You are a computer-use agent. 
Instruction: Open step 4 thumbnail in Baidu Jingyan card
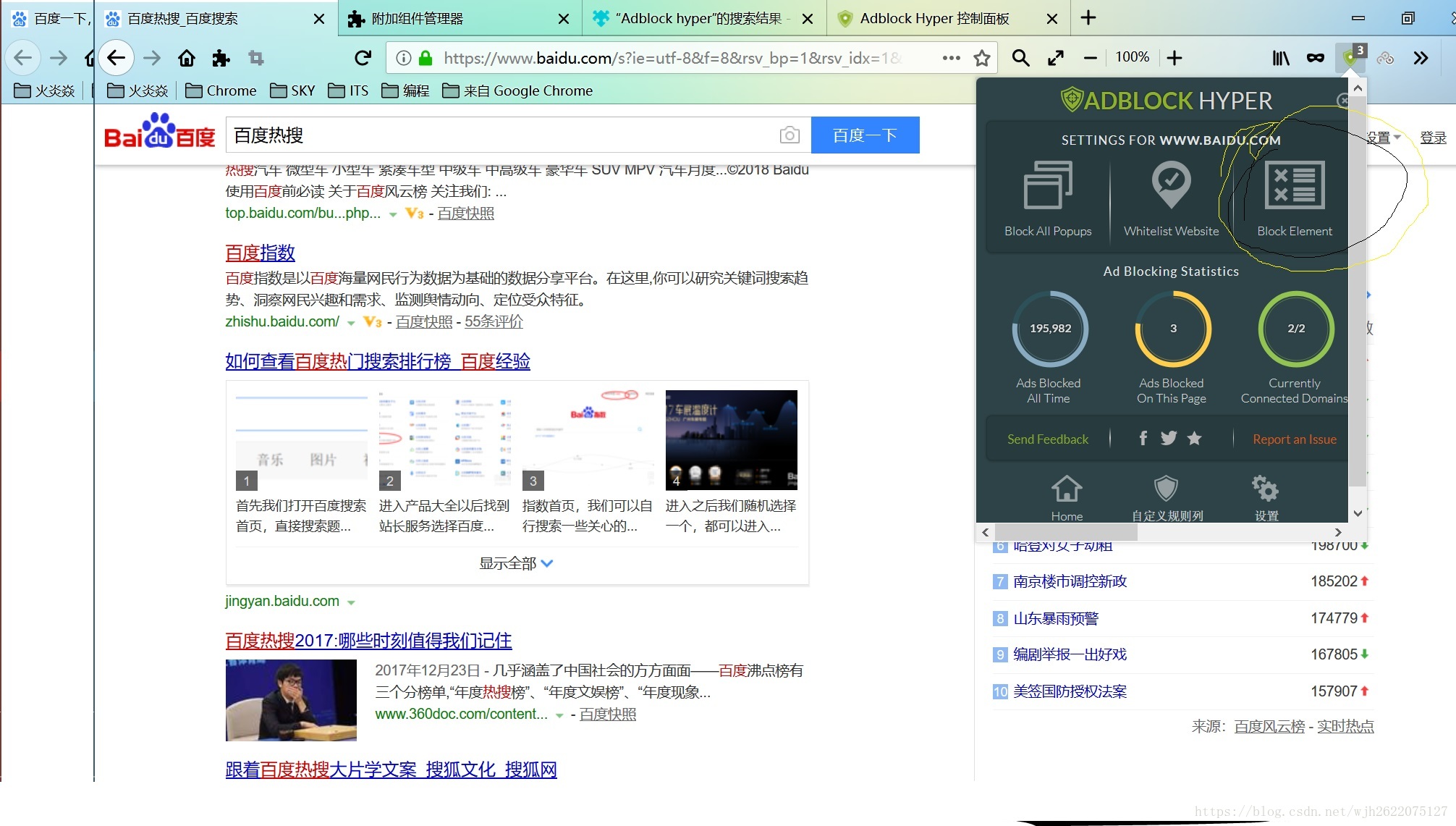coord(731,440)
